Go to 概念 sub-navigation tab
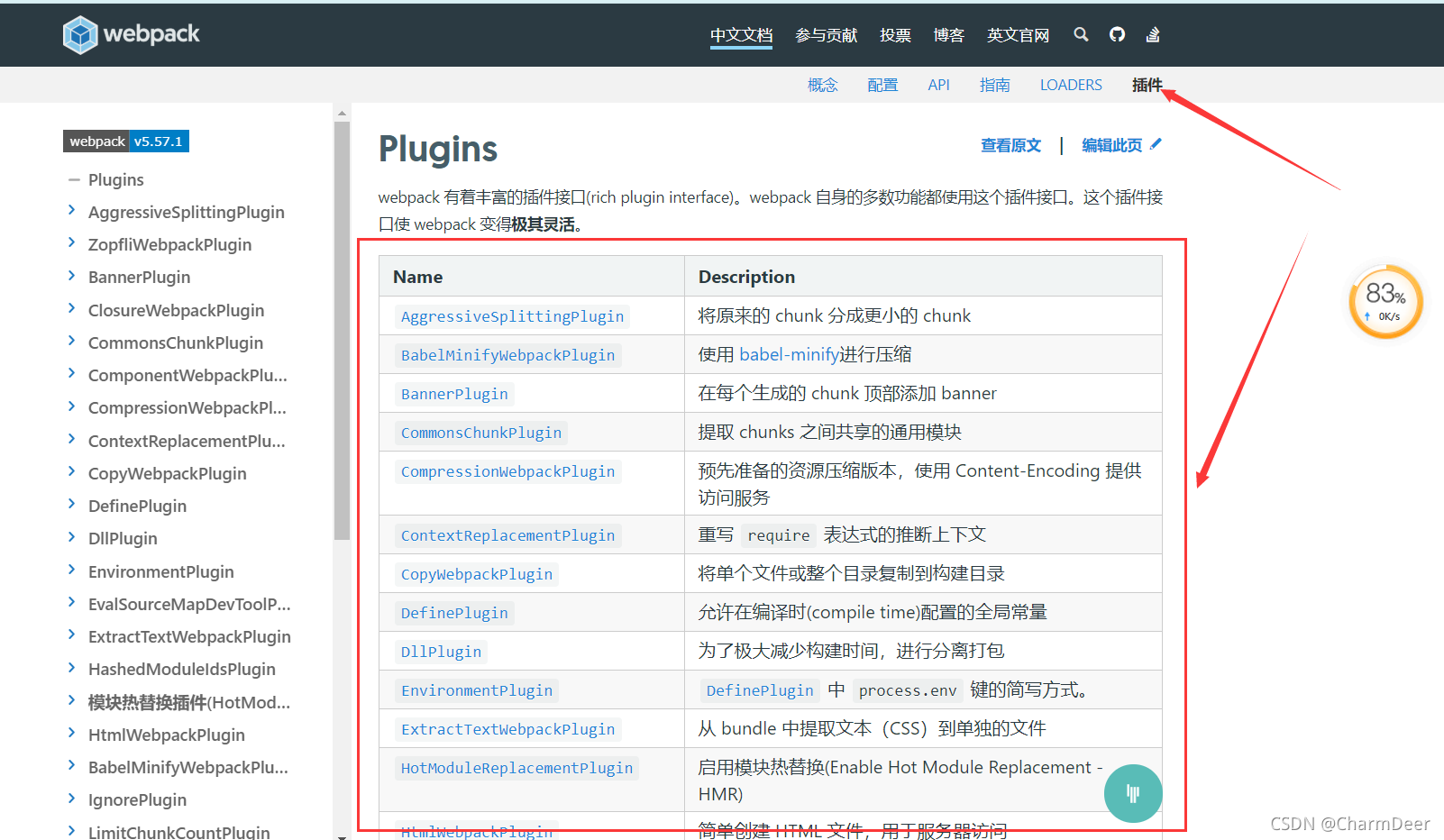 (822, 85)
